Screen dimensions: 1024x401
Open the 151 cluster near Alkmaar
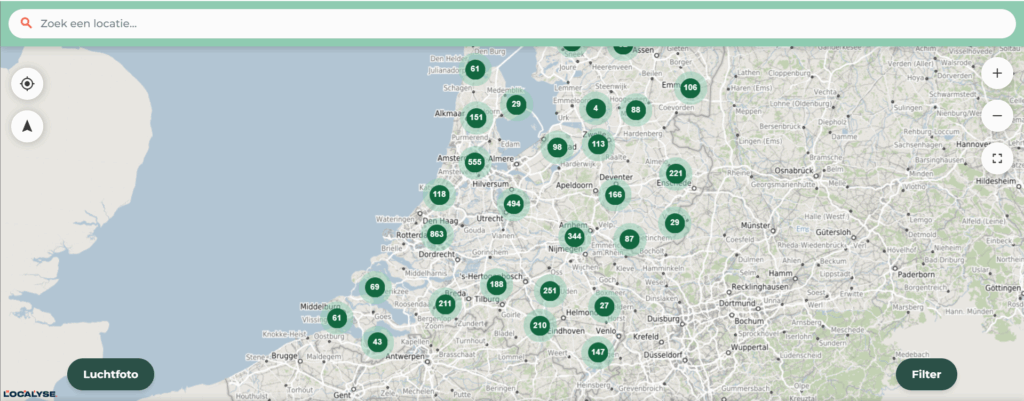pyautogui.click(x=476, y=118)
